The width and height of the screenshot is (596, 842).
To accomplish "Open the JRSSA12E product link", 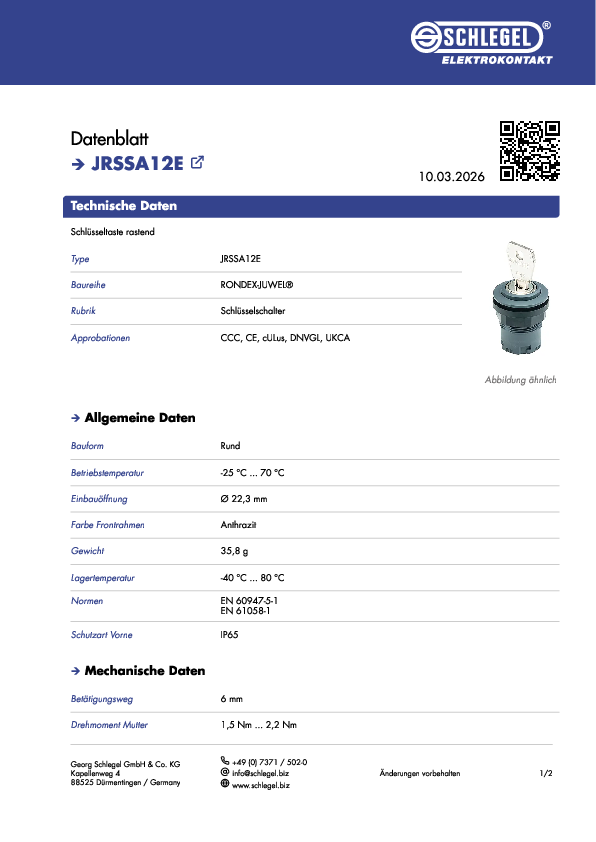I will click(x=137, y=163).
